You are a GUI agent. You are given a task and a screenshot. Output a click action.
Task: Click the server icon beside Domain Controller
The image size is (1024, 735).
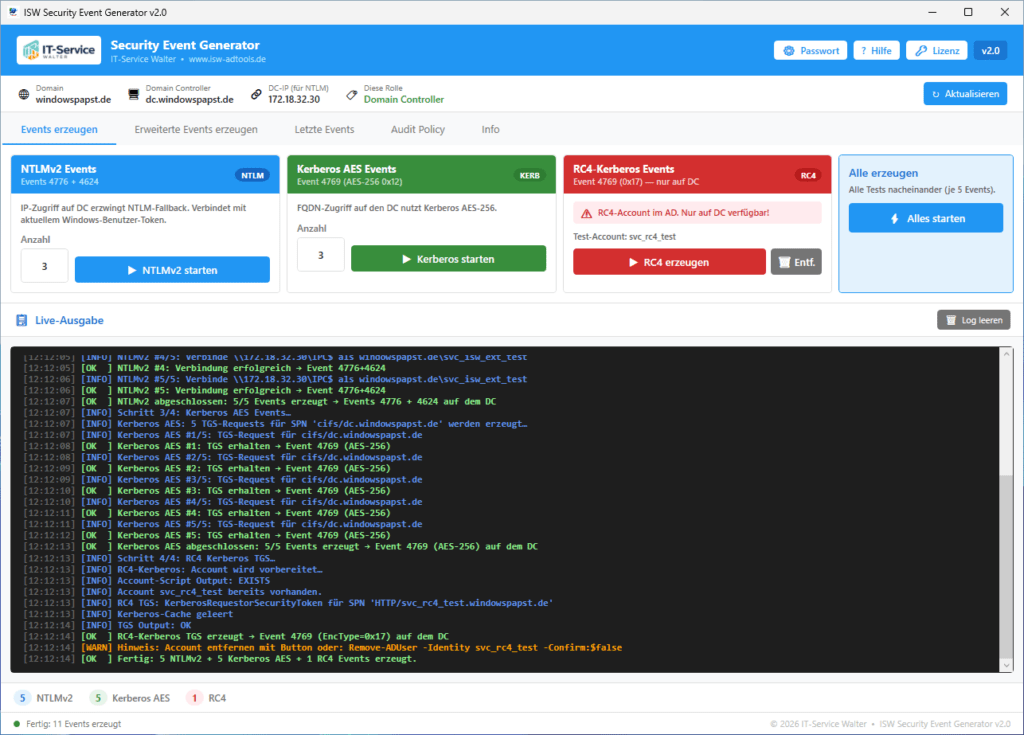tap(132, 94)
